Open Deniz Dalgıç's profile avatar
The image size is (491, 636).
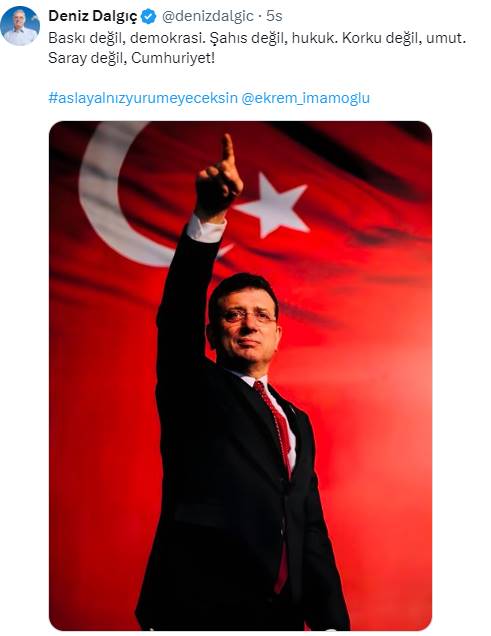click(x=19, y=26)
